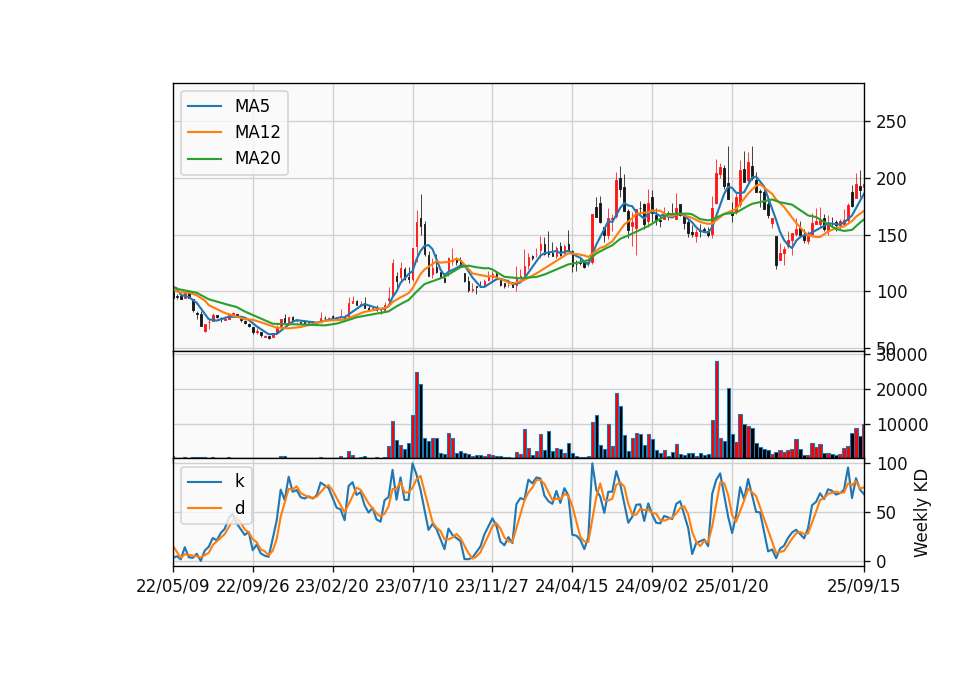Click the 150 price axis label
The width and height of the screenshot is (960, 690).
tap(891, 236)
